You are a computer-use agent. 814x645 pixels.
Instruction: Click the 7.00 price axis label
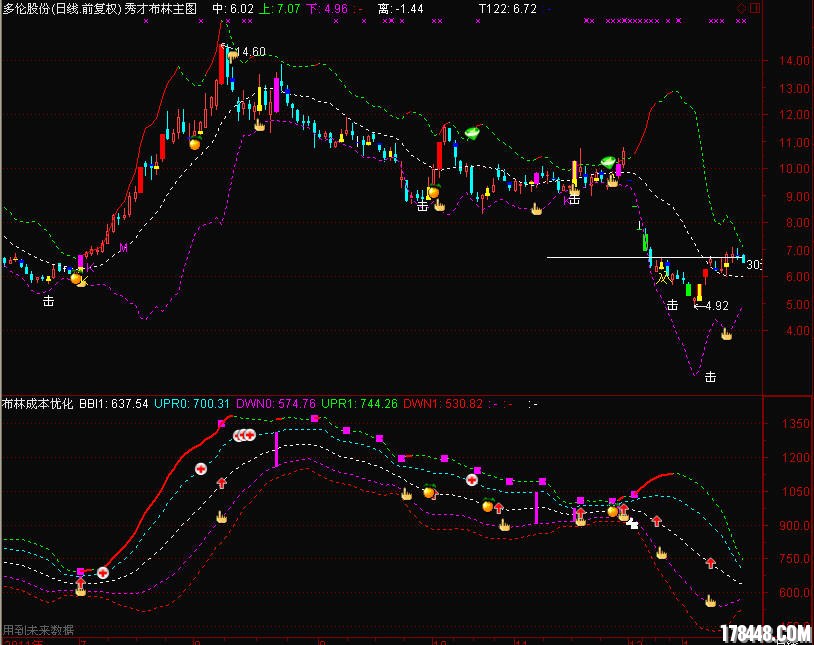797,250
